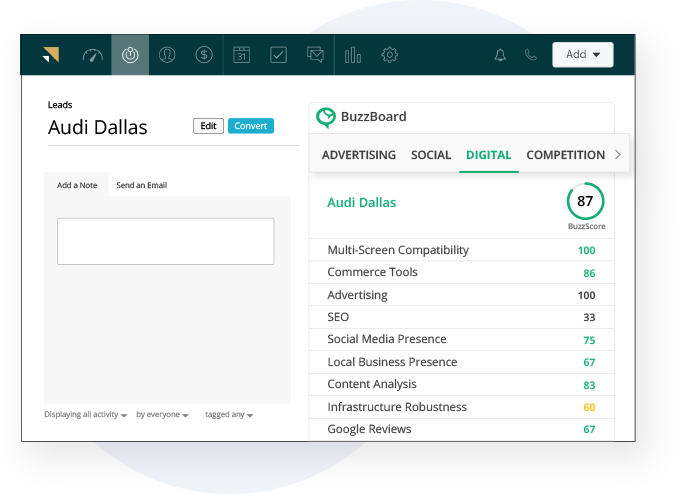The height and width of the screenshot is (494, 680).
Task: Switch to the SOCIAL tab
Action: click(x=431, y=155)
